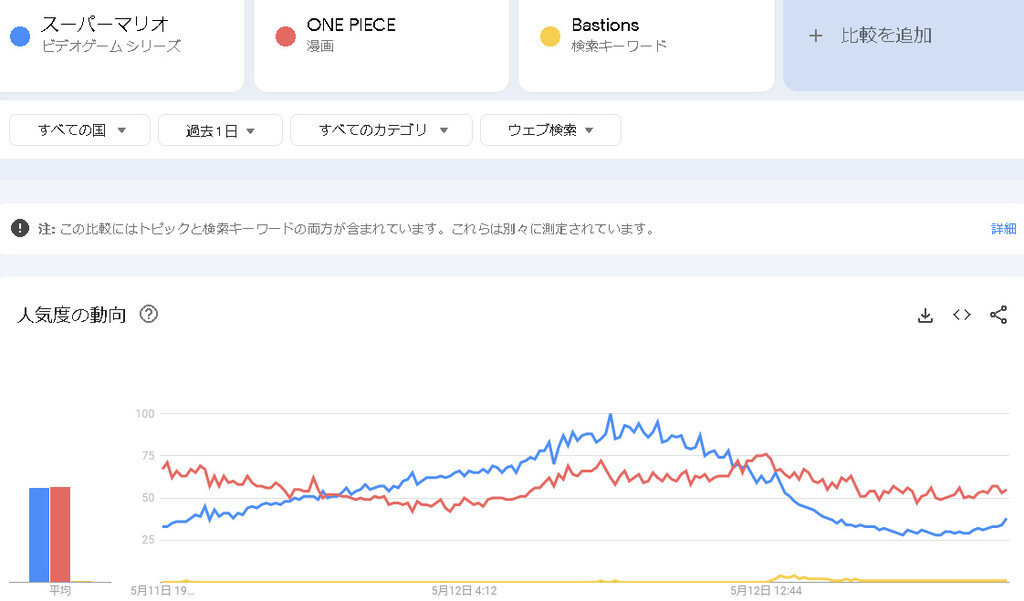Expand the 過去1日 time range dropdown
The height and width of the screenshot is (601, 1024).
220,130
